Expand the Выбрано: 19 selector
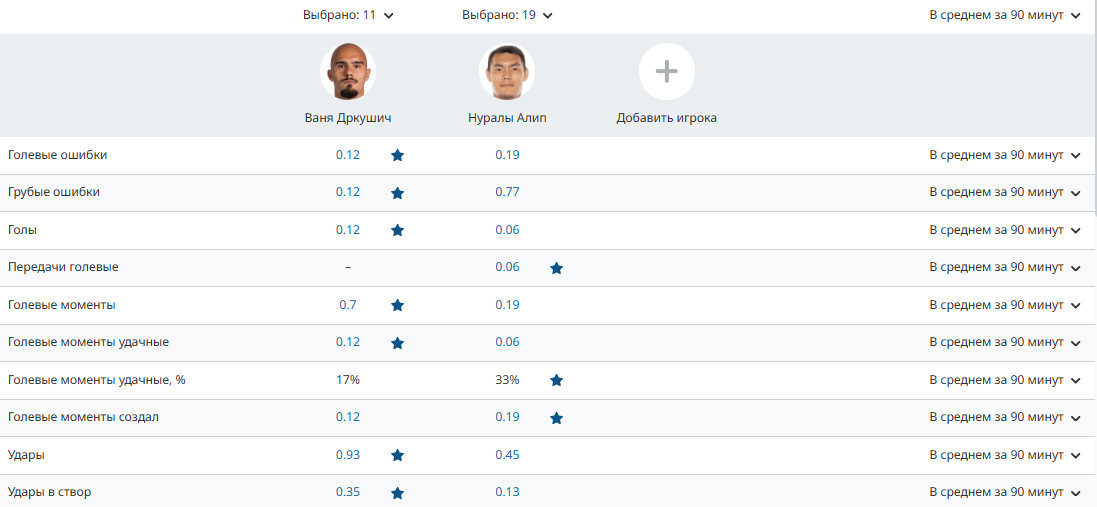 507,15
